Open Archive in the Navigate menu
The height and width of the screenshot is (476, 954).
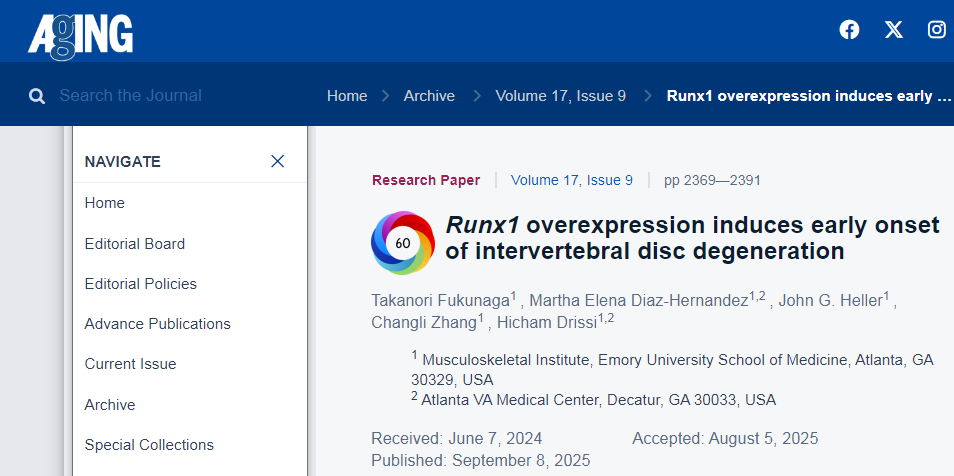[x=110, y=405]
